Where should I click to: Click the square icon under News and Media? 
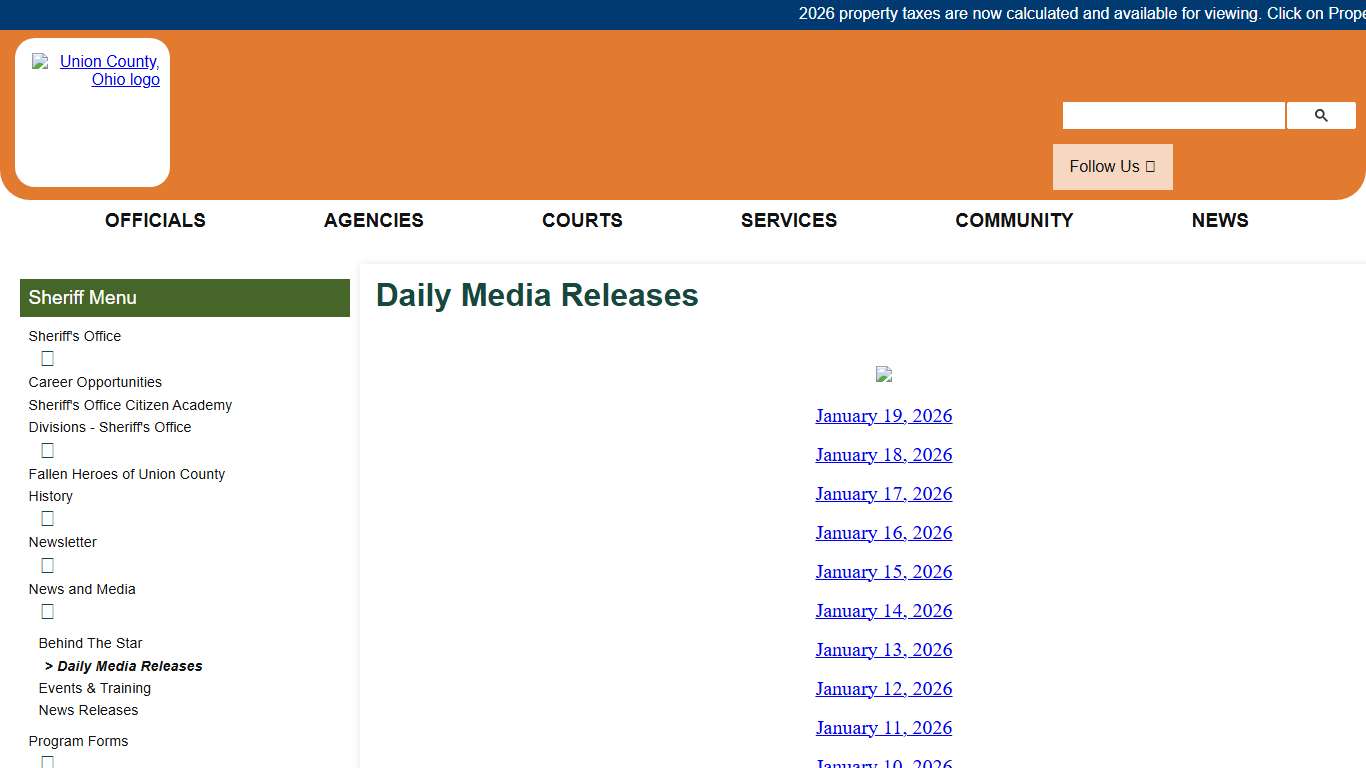click(47, 611)
